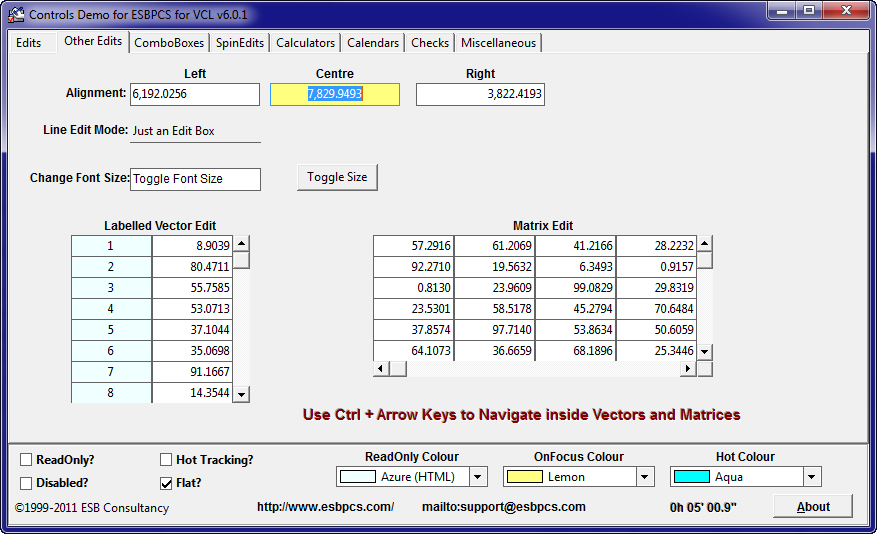The height and width of the screenshot is (534, 877).
Task: Select the Miscellaneous tab
Action: pyautogui.click(x=498, y=43)
